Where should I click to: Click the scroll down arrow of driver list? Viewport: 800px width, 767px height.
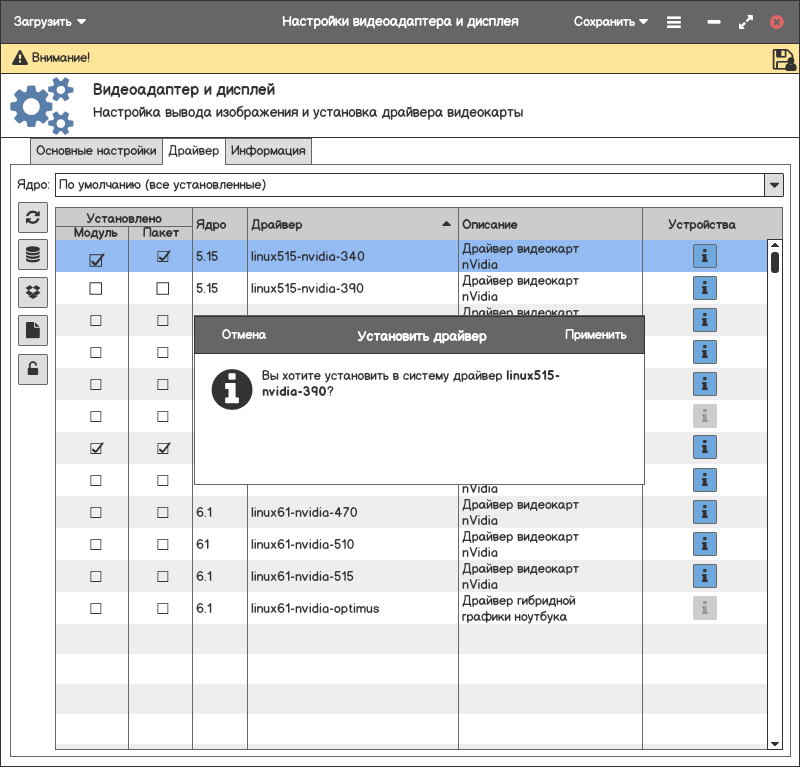click(774, 743)
